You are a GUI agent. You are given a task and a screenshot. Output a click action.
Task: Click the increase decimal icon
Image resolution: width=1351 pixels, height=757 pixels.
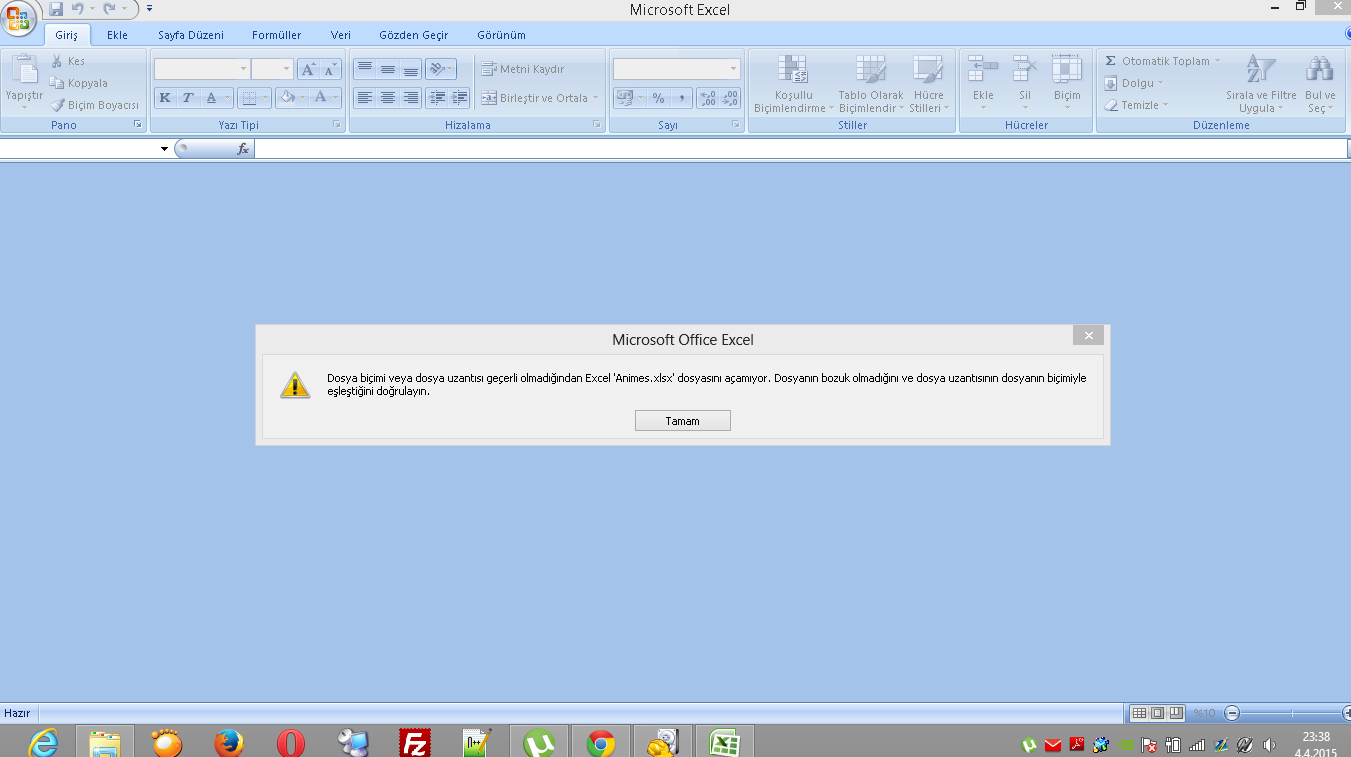point(708,98)
